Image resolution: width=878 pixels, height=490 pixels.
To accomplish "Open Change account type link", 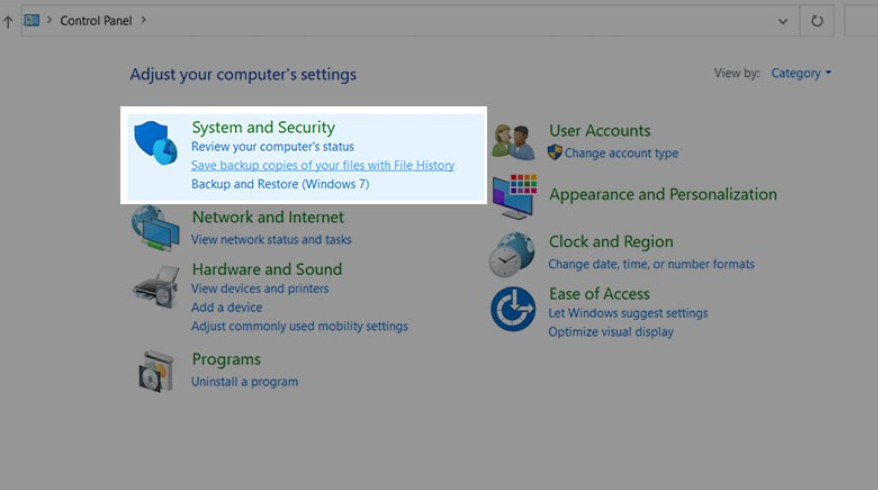I will coord(620,153).
